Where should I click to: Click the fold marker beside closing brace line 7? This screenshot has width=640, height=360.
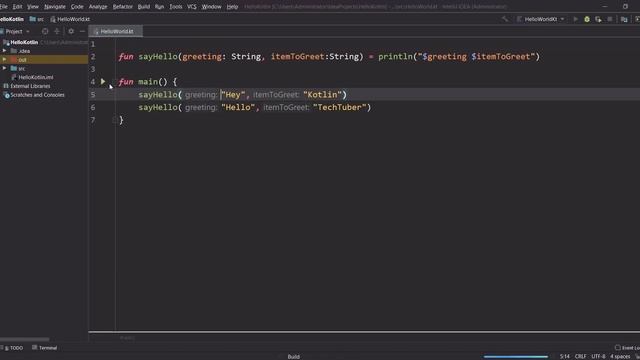click(114, 120)
